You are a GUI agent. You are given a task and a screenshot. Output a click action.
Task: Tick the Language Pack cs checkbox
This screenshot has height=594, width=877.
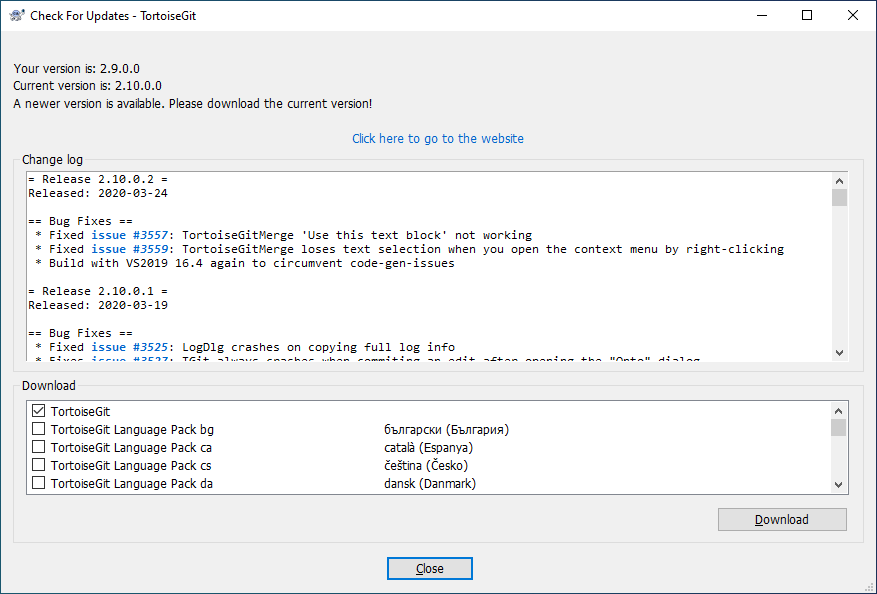39,465
